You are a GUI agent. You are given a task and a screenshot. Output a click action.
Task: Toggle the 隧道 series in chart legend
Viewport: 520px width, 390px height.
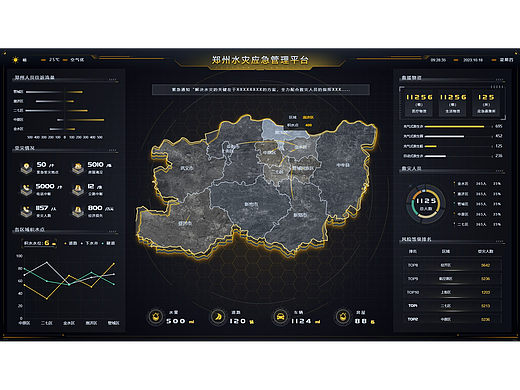(x=109, y=243)
